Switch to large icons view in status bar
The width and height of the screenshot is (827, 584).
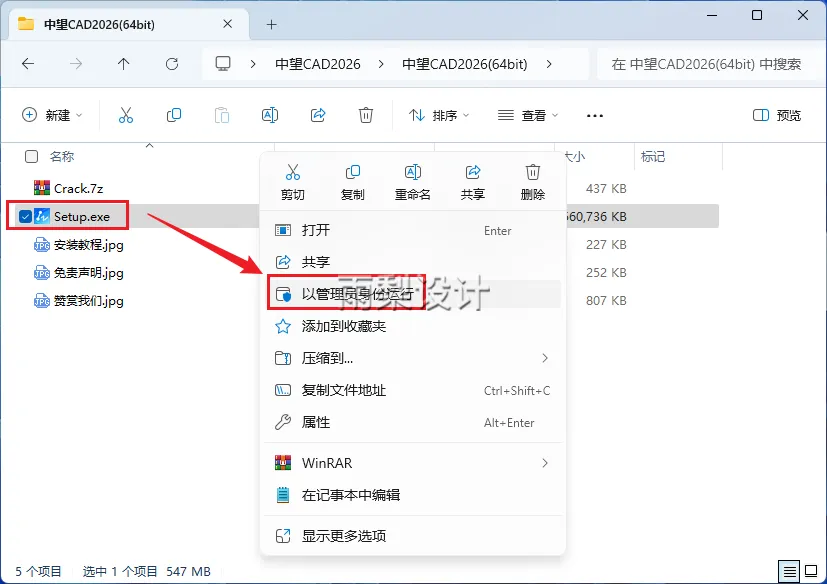811,571
